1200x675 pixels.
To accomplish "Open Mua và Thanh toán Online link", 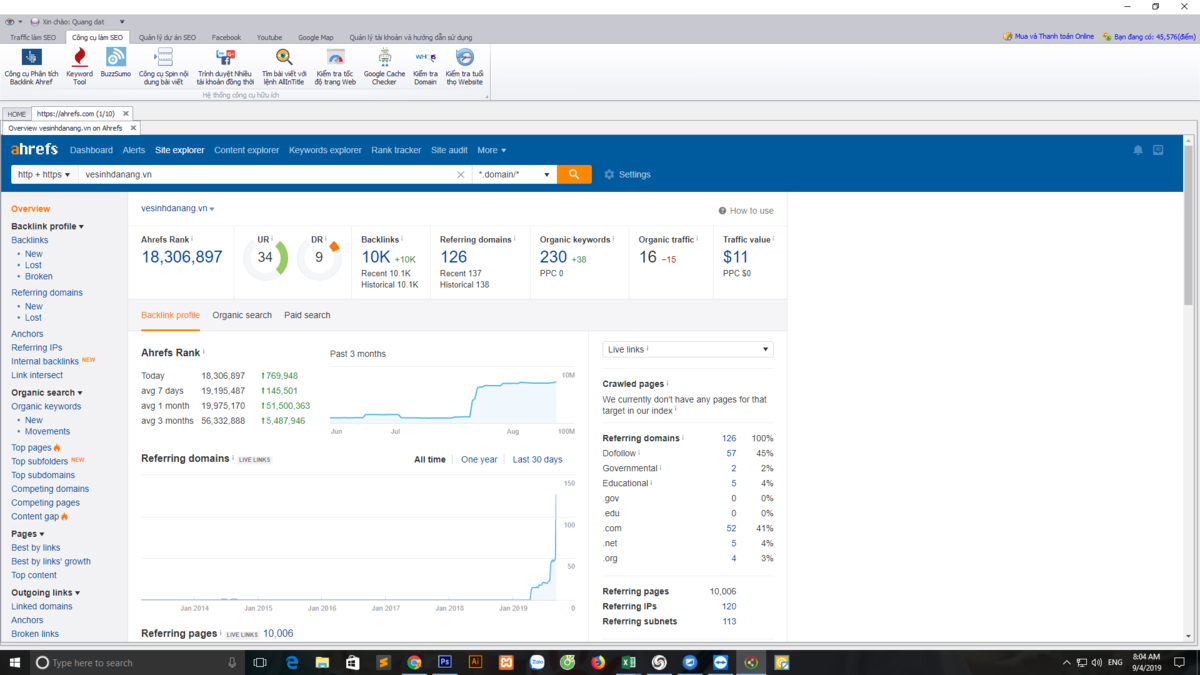I will tap(1049, 36).
